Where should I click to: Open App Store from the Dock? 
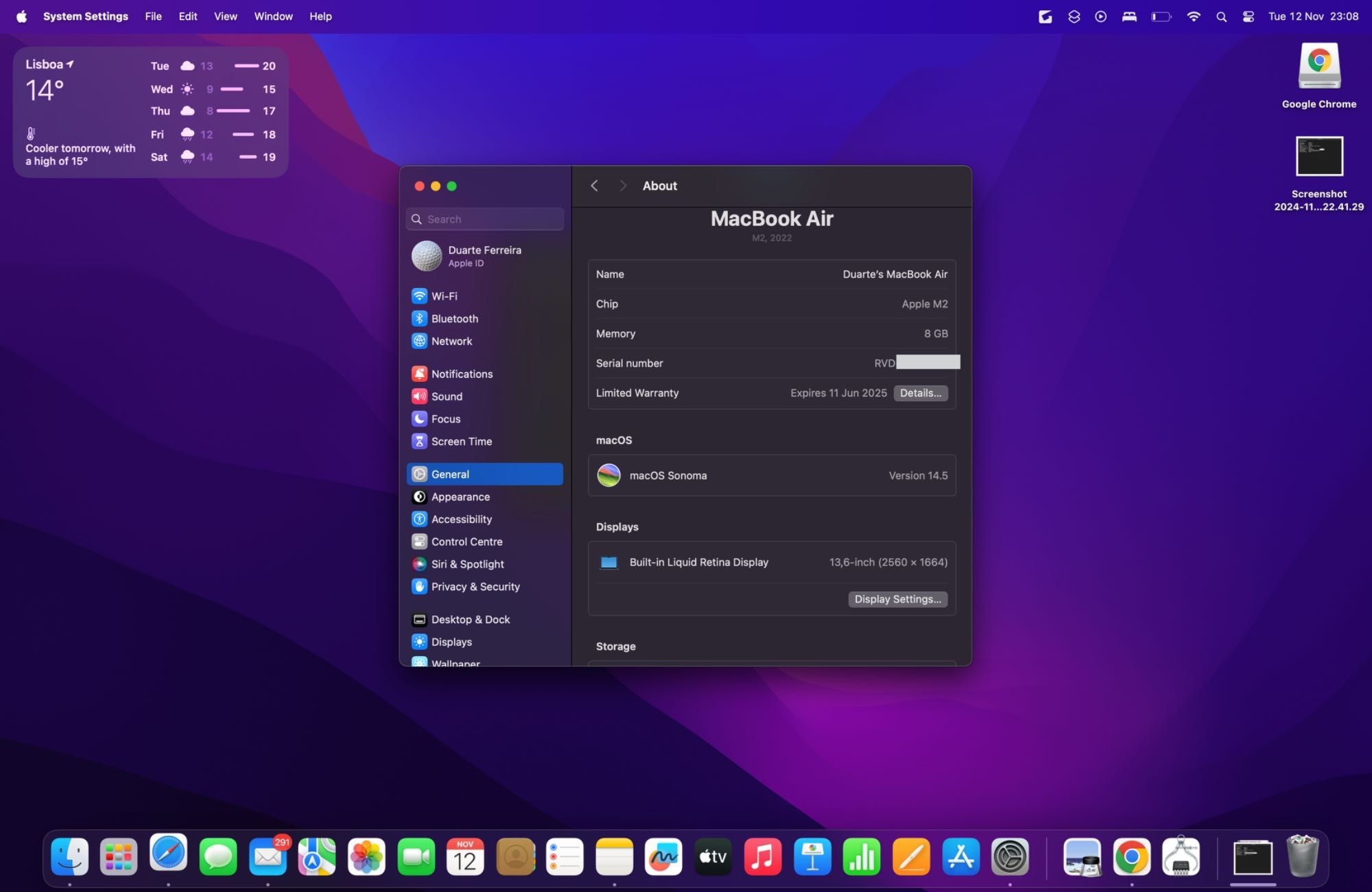(960, 856)
